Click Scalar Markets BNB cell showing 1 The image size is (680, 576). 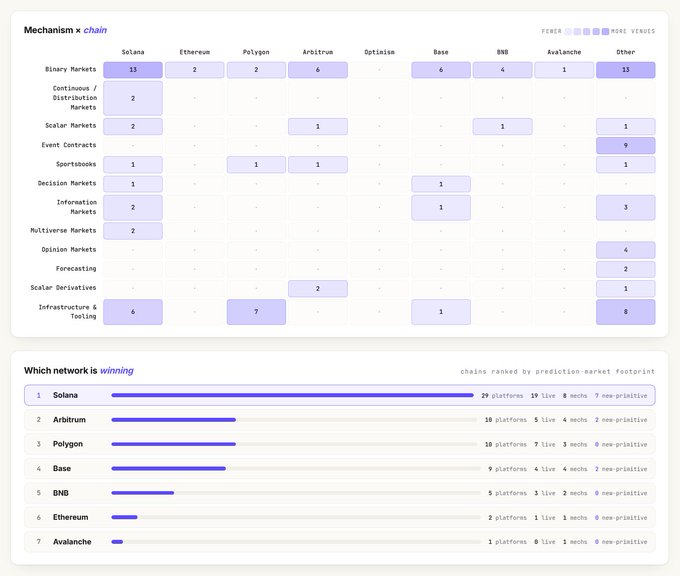502,126
